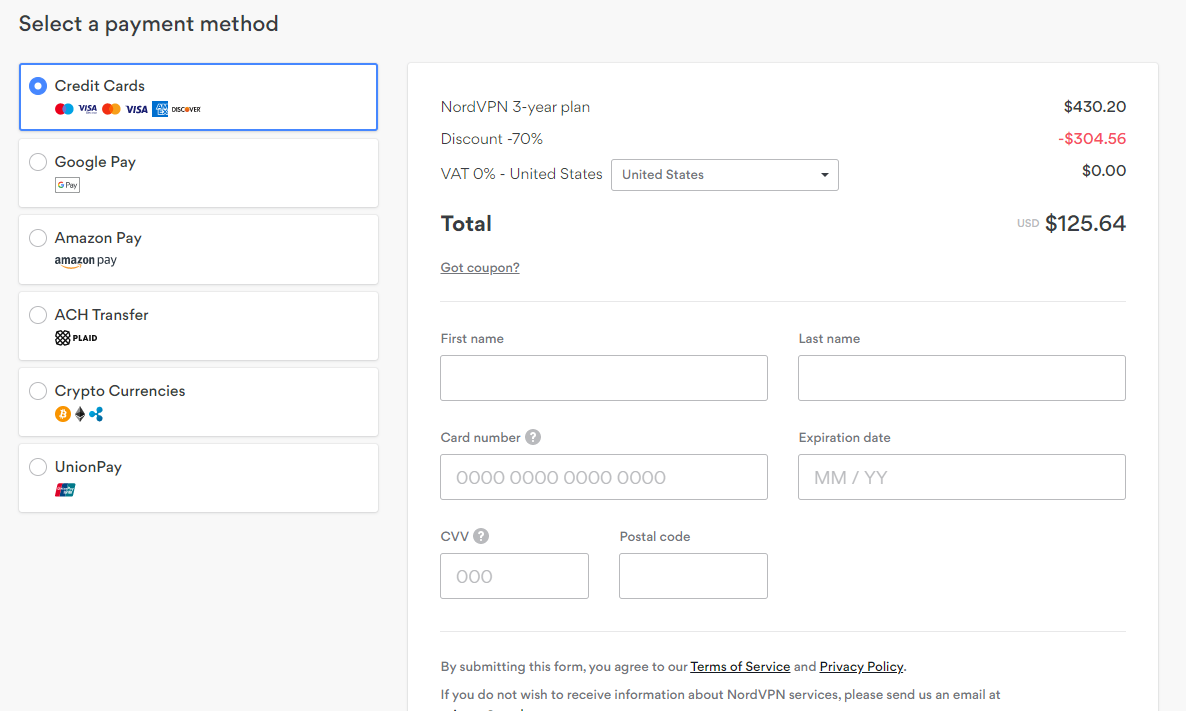The width and height of the screenshot is (1186, 711).
Task: Pick the ACH Transfer radio button
Action: pos(38,315)
